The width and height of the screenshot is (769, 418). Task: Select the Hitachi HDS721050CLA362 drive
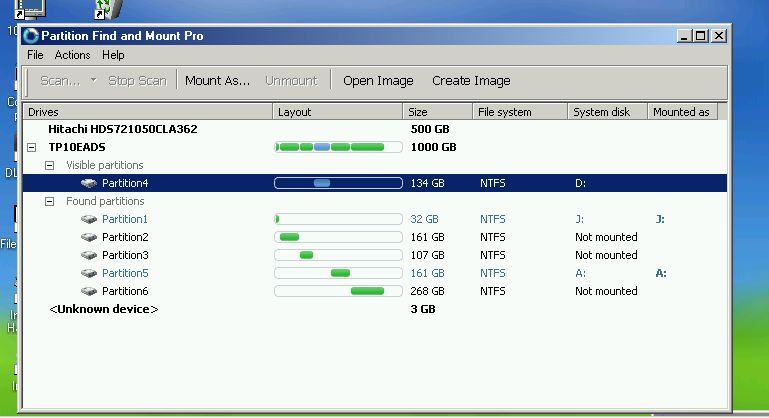(123, 129)
